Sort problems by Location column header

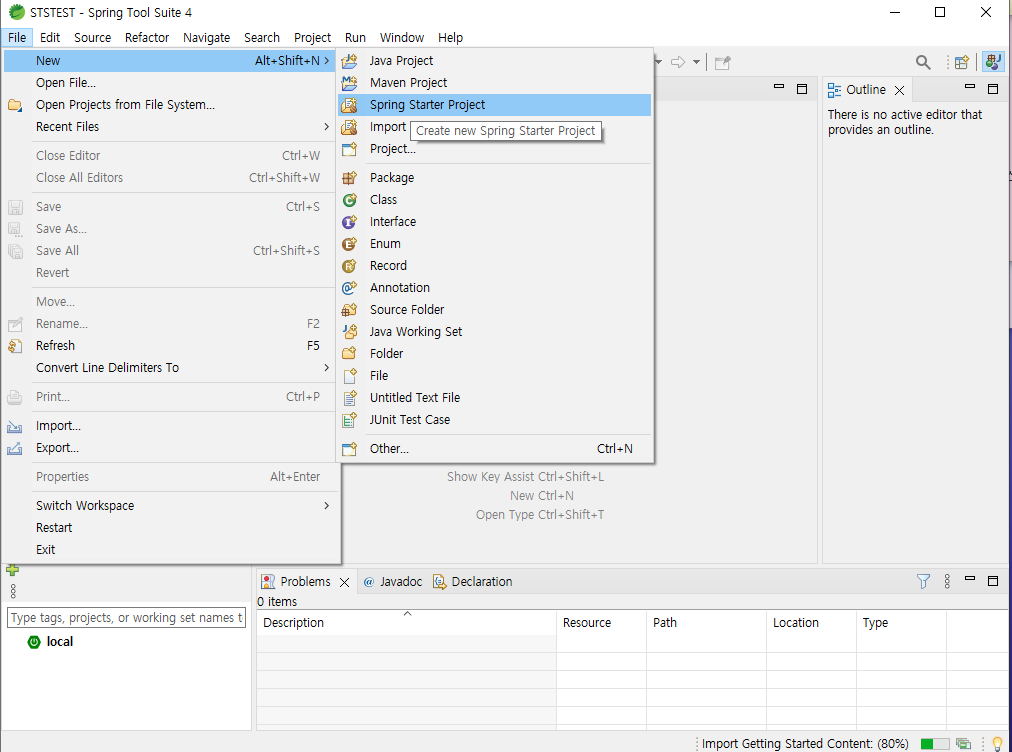click(812, 622)
